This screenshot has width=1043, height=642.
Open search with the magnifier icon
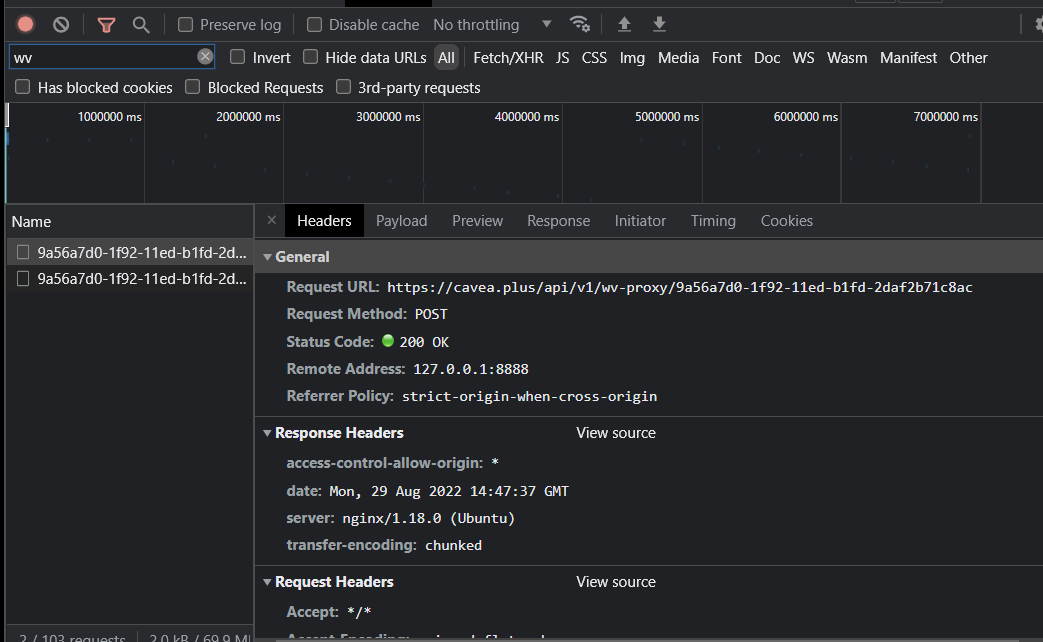(141, 24)
